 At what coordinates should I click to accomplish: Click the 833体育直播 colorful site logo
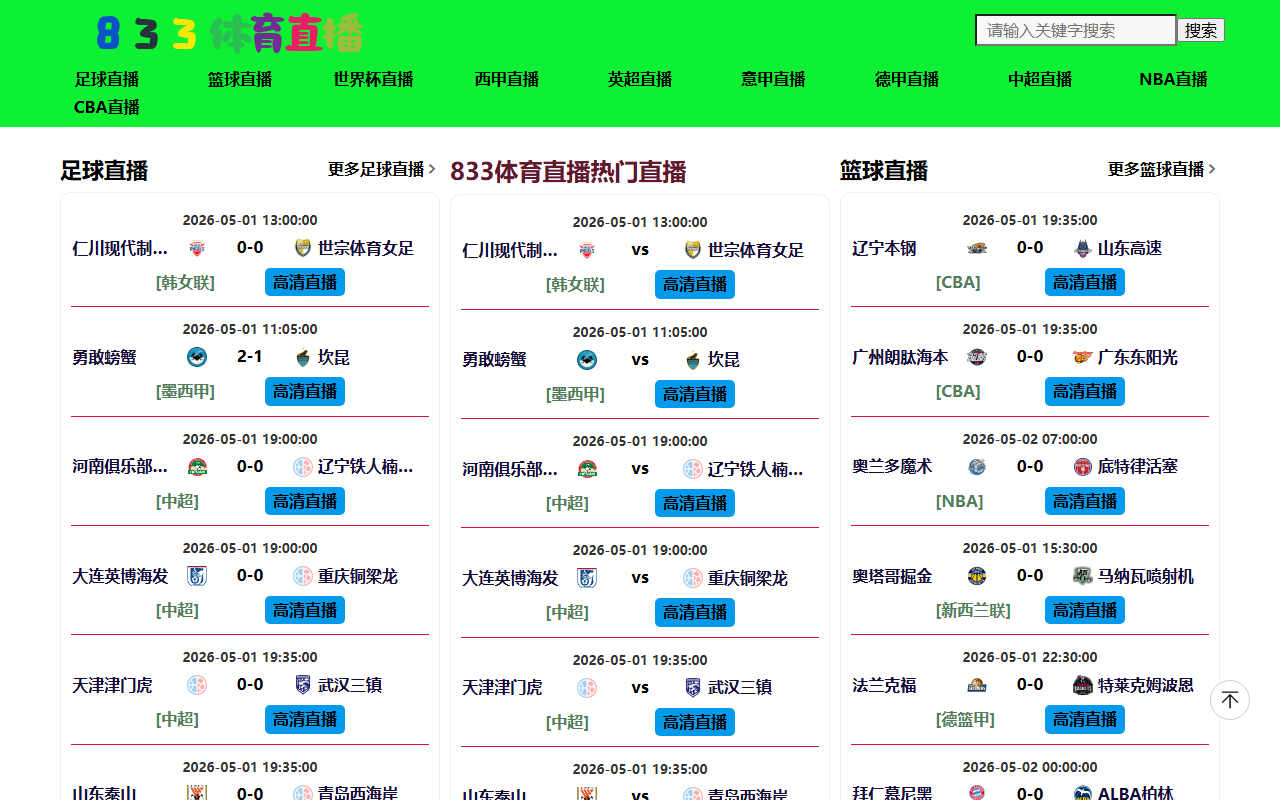(229, 33)
